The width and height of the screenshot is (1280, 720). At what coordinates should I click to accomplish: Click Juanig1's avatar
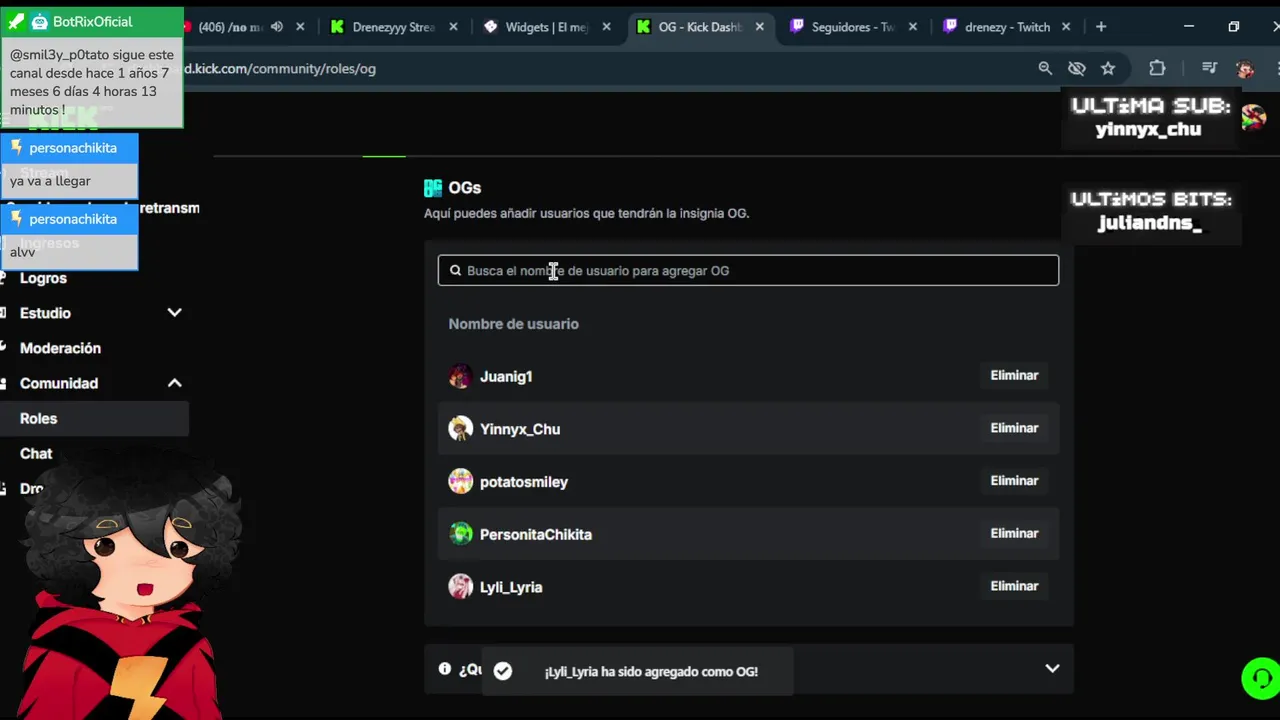pos(461,376)
